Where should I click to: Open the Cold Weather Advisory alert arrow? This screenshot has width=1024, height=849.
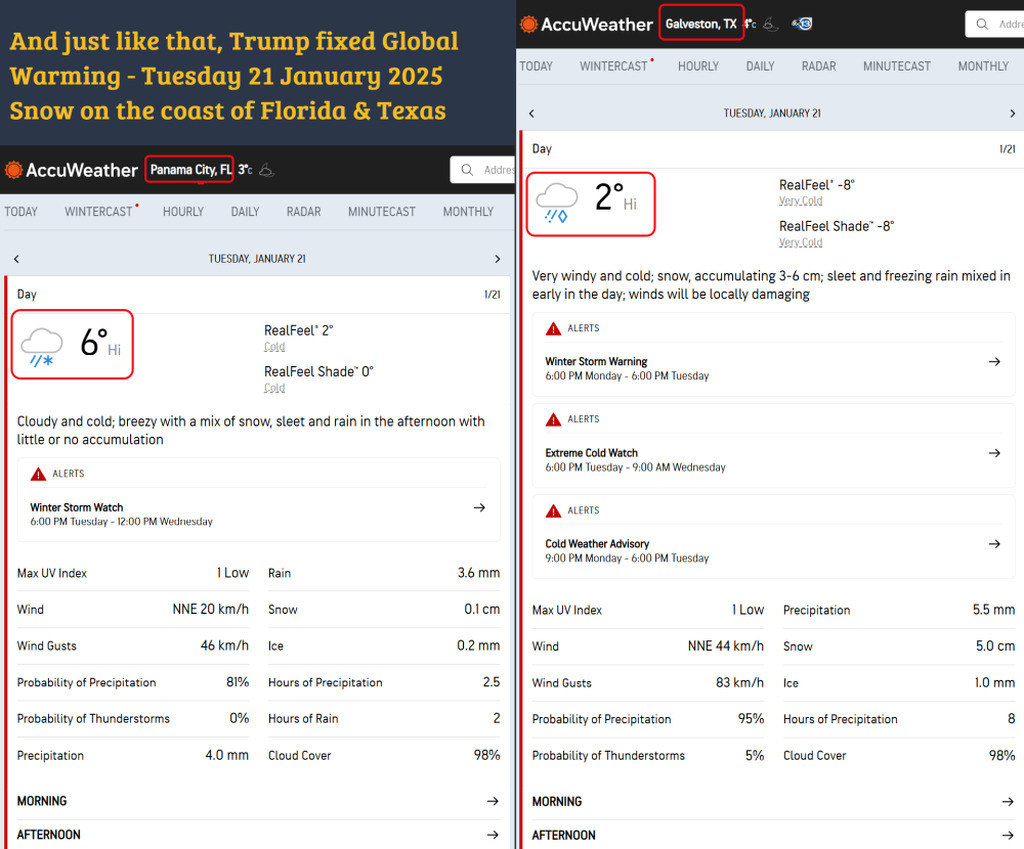tap(994, 544)
